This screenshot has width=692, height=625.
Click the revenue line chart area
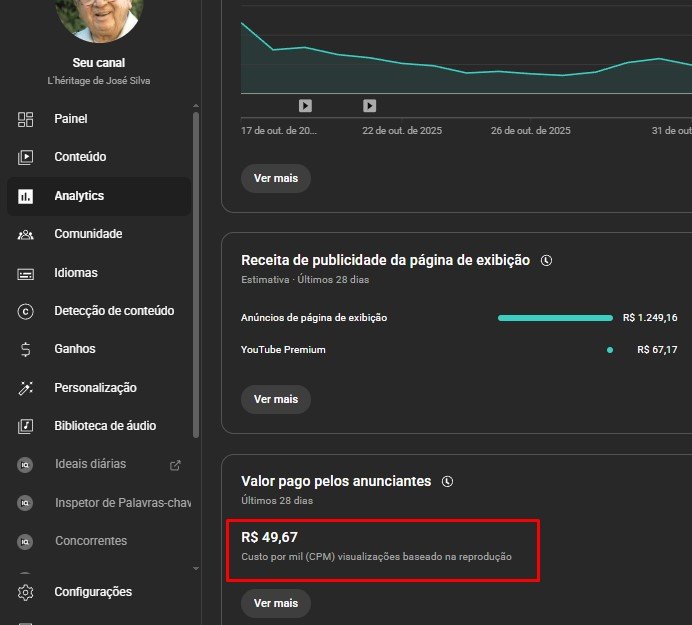click(x=466, y=57)
